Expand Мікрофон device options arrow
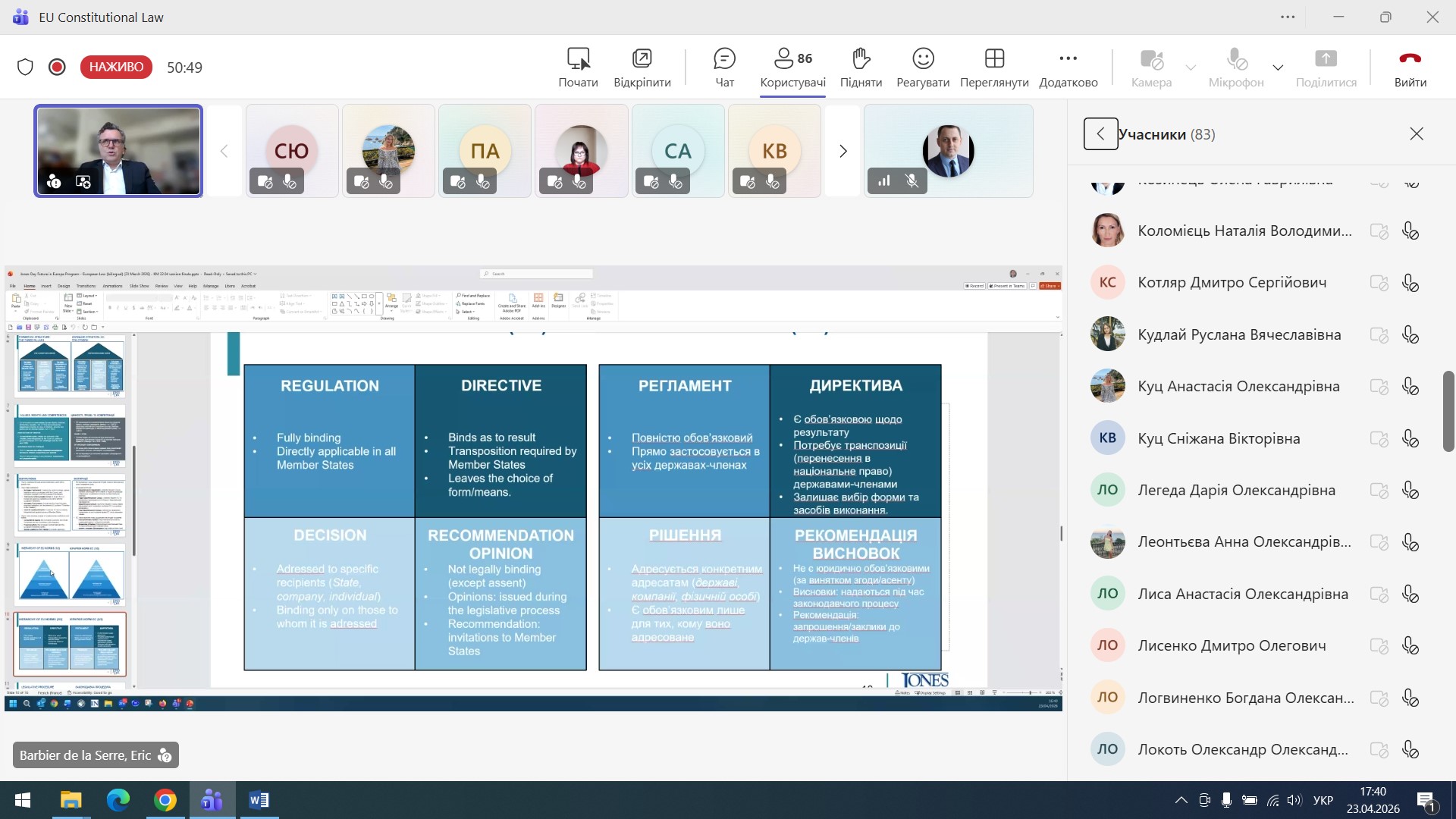Viewport: 1456px width, 819px height. [1278, 67]
